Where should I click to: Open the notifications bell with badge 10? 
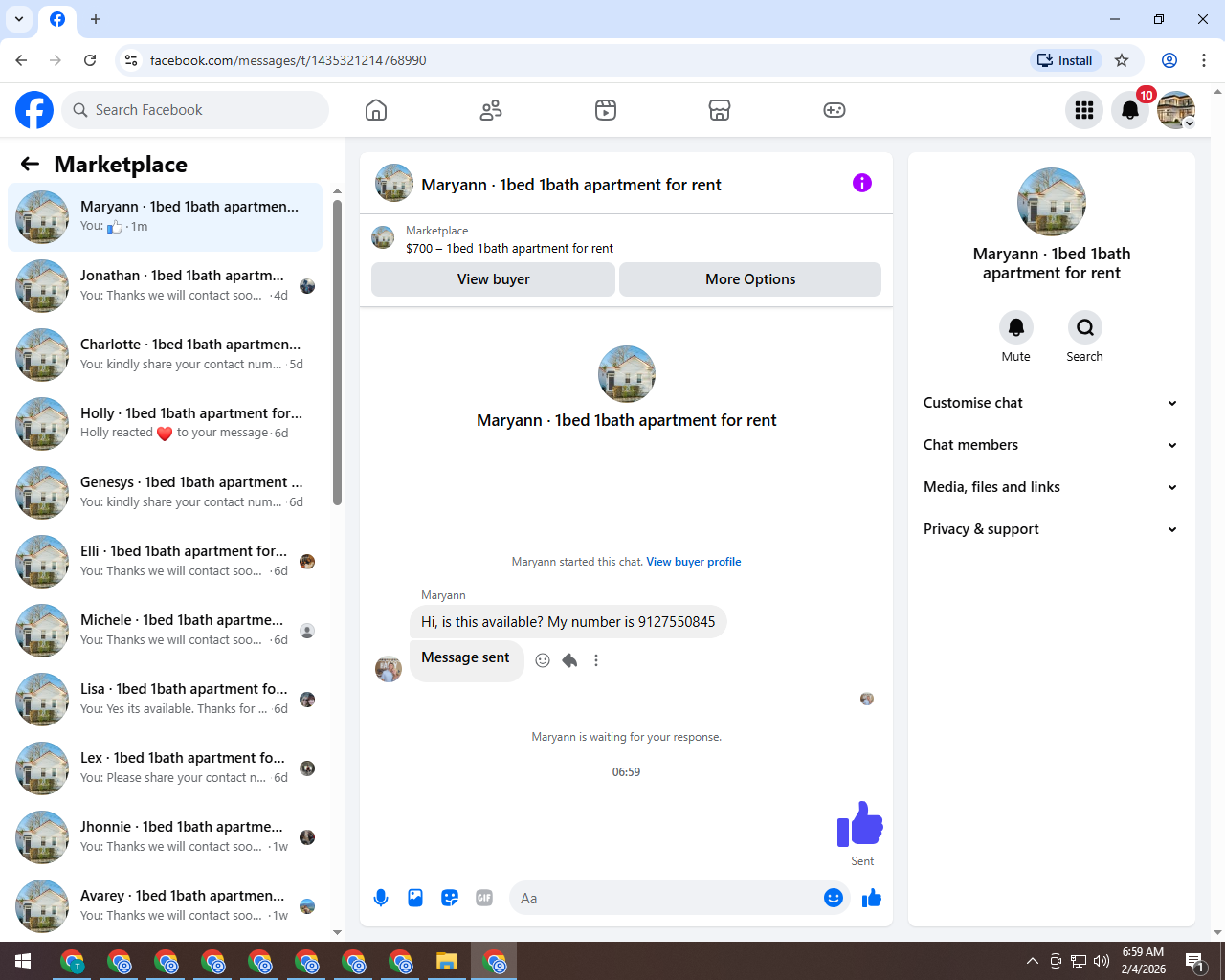tap(1130, 110)
